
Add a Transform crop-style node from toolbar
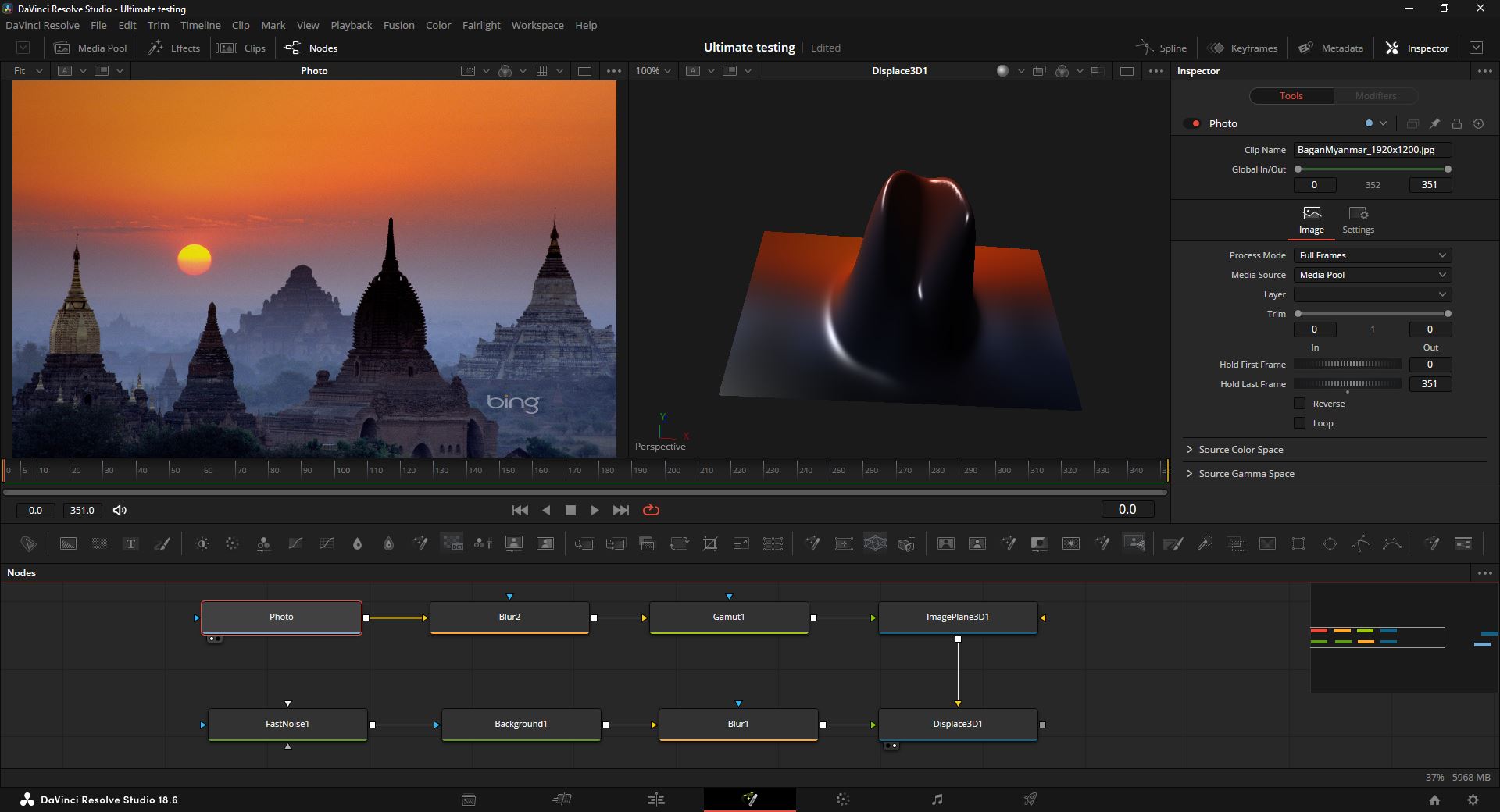[x=710, y=543]
